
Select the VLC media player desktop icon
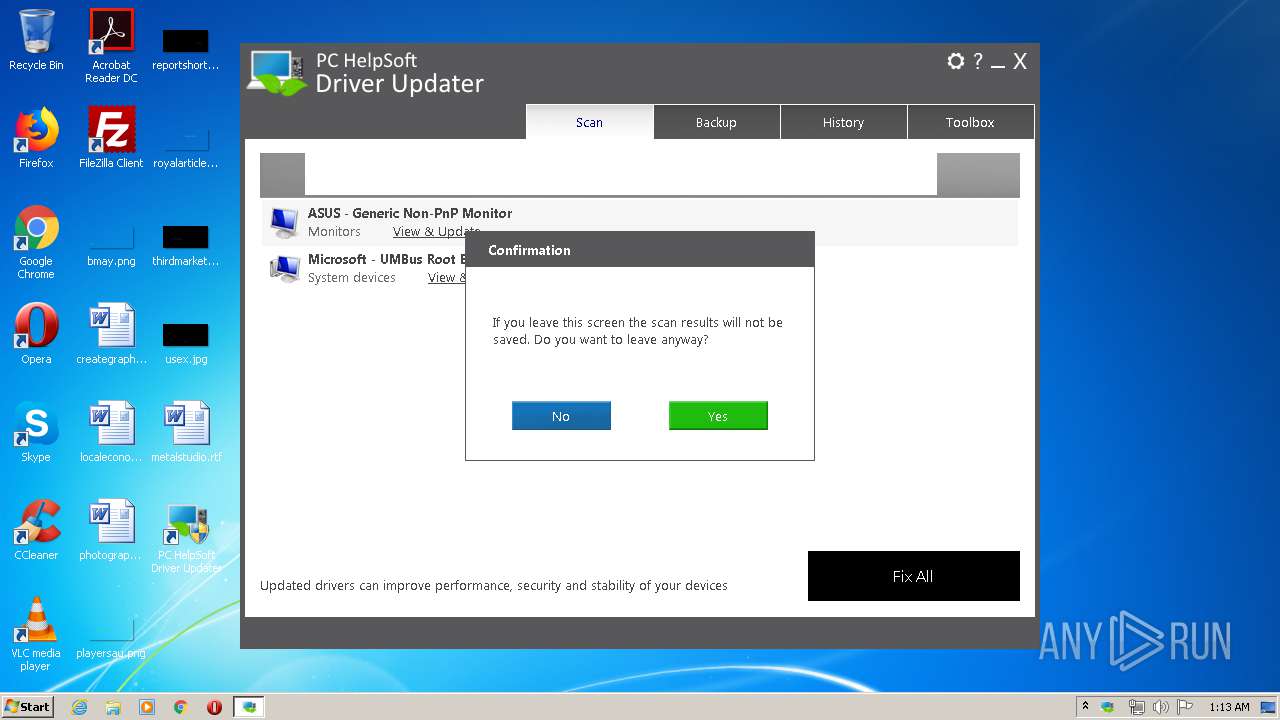[36, 634]
